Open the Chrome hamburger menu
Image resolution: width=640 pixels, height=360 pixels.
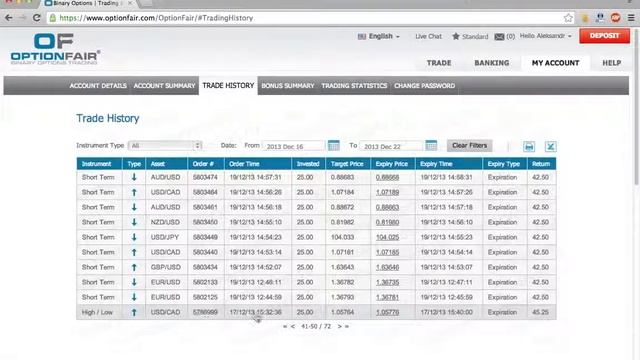click(631, 18)
